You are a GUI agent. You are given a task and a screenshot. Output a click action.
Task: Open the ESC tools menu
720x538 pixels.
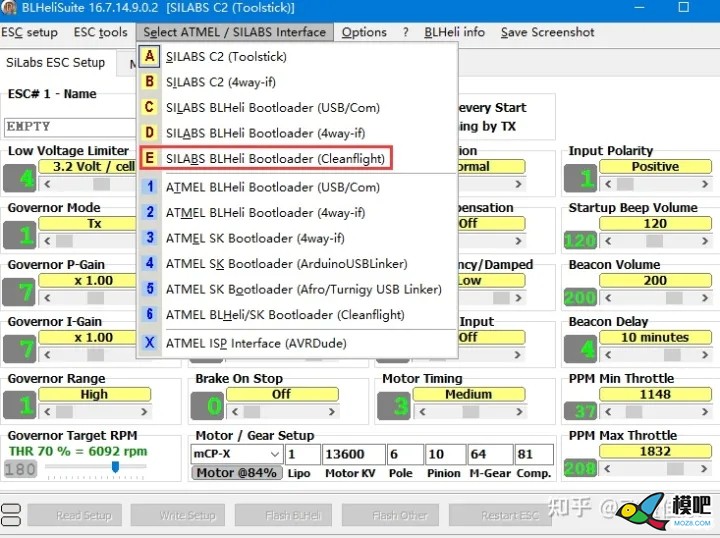pyautogui.click(x=101, y=32)
